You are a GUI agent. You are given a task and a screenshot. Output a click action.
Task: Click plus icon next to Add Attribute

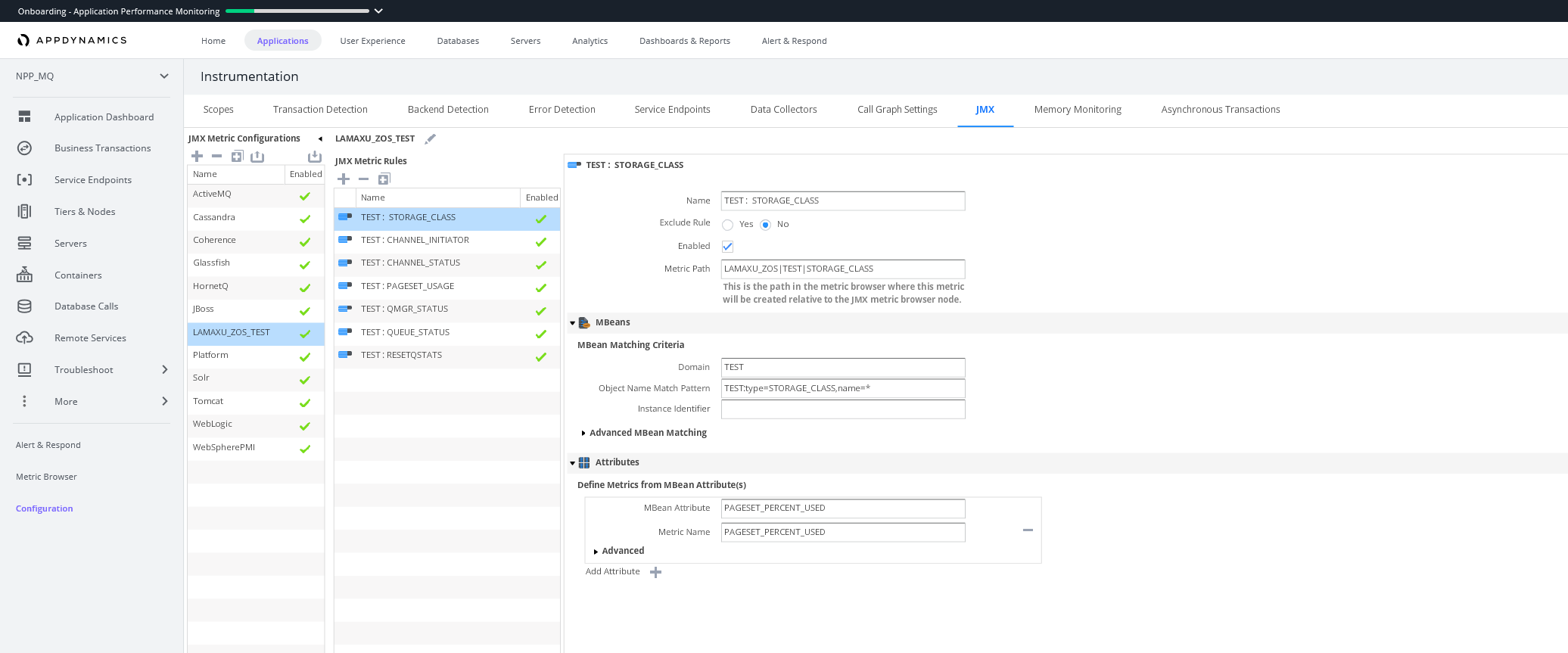tap(656, 572)
